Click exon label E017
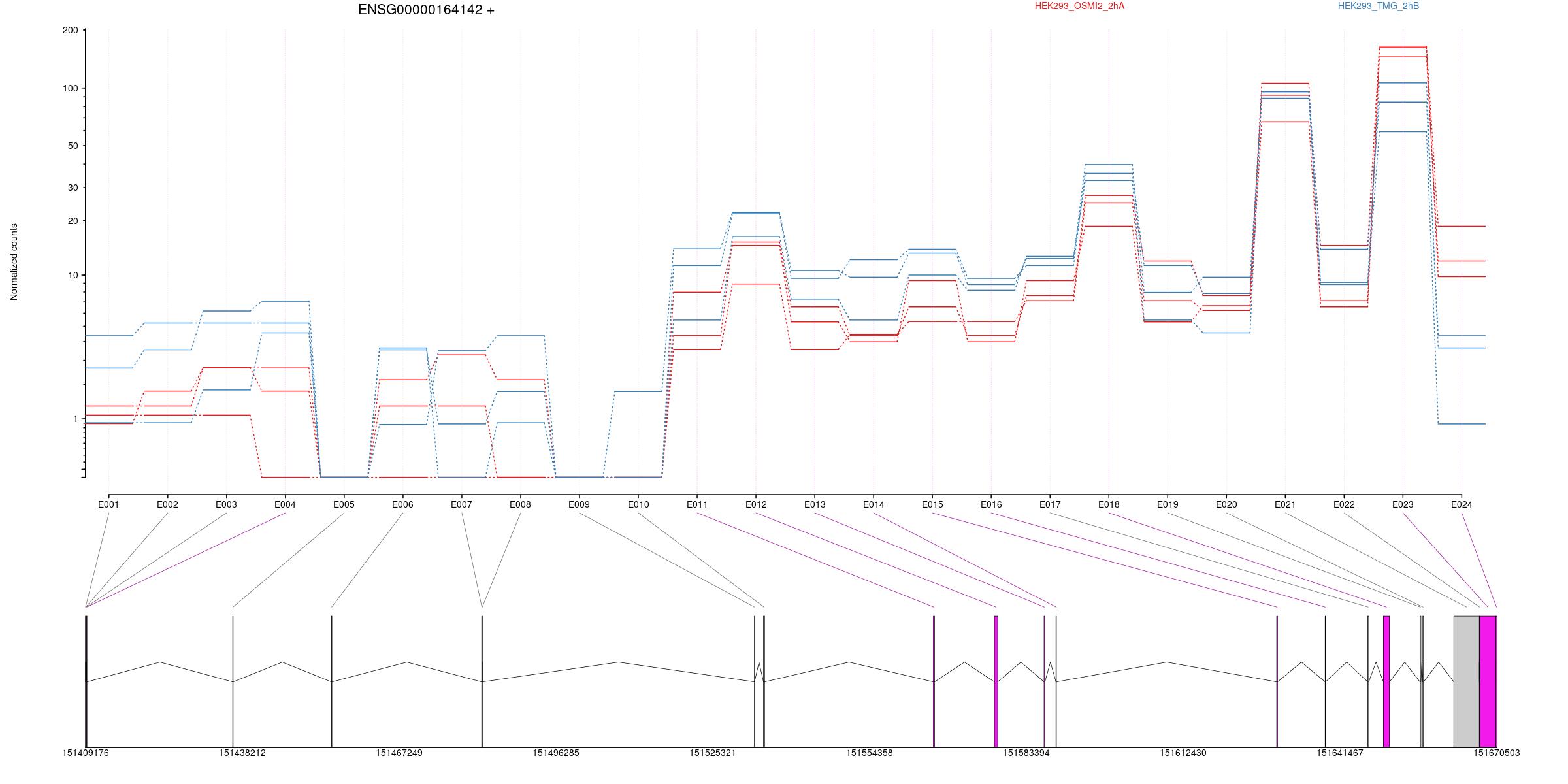Viewport: 1568px width, 784px height. tap(1050, 504)
